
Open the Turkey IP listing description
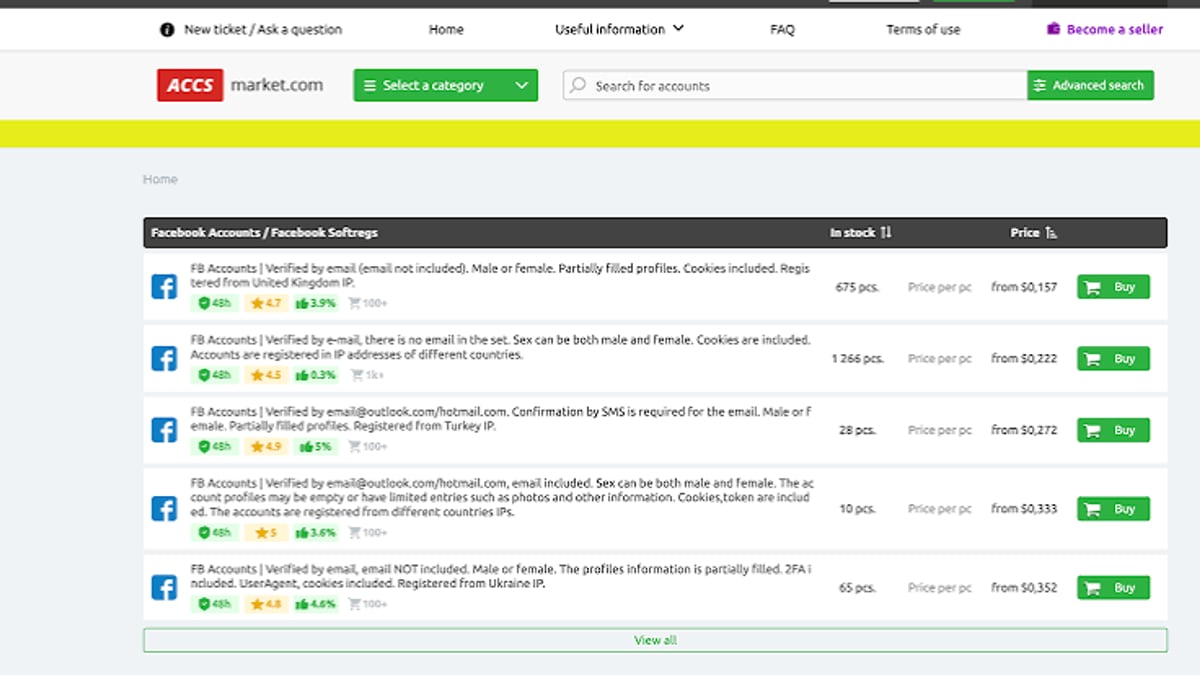pyautogui.click(x=500, y=419)
